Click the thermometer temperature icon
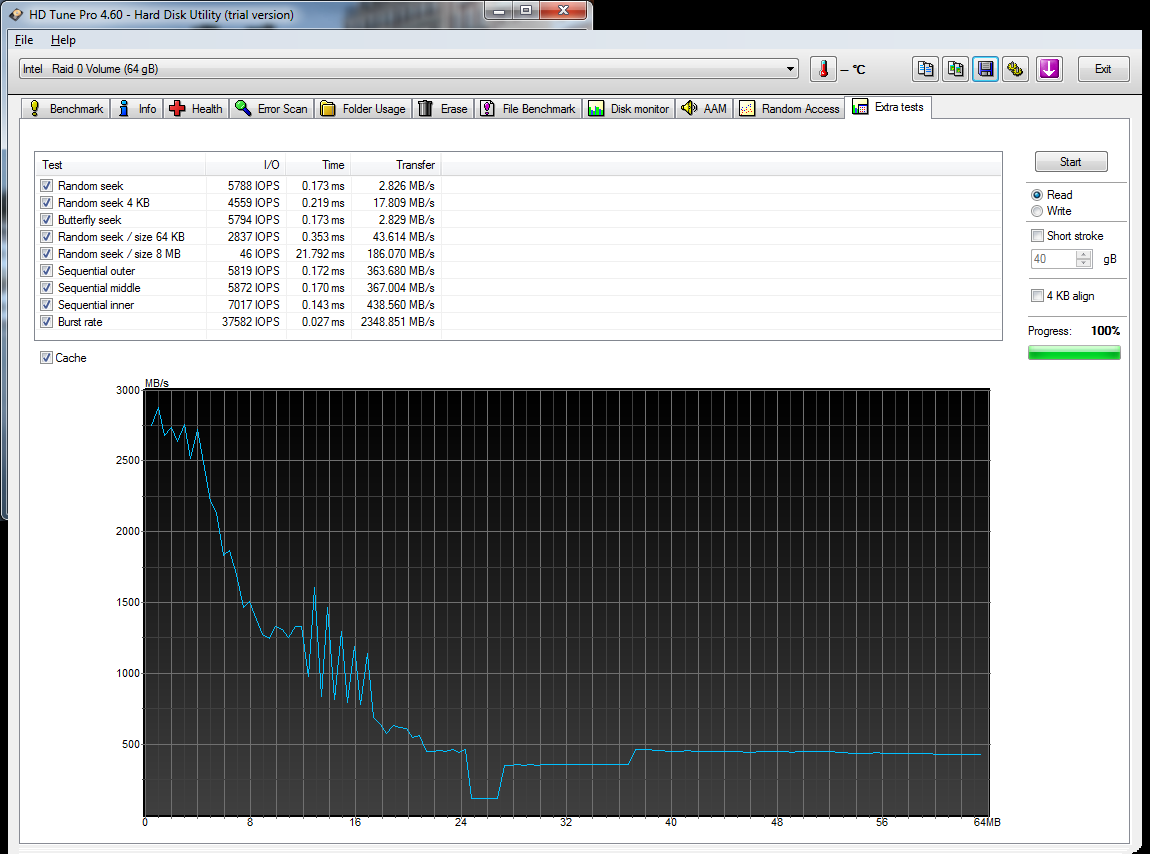The height and width of the screenshot is (854, 1150). tap(822, 69)
